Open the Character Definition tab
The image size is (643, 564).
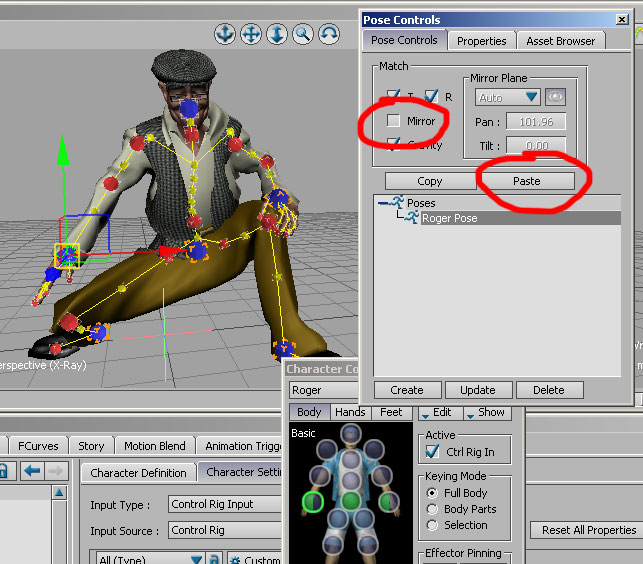pyautogui.click(x=138, y=473)
